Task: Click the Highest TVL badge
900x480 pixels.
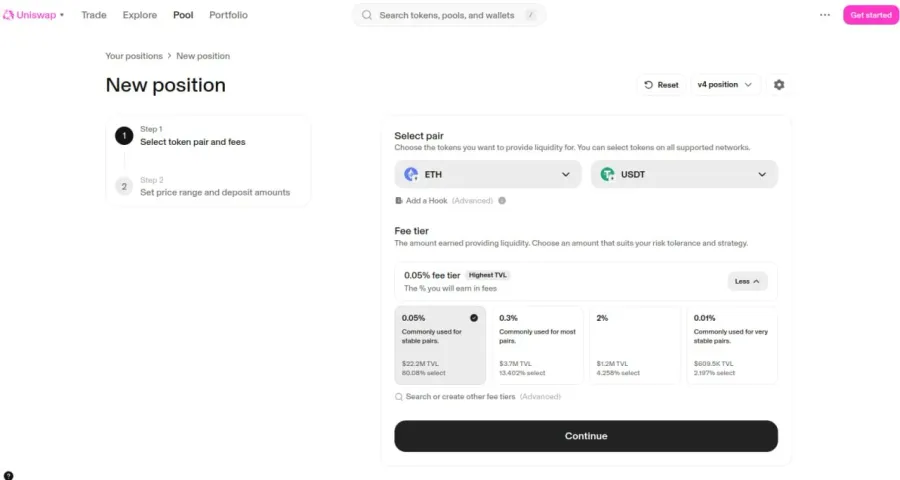Action: coord(487,275)
